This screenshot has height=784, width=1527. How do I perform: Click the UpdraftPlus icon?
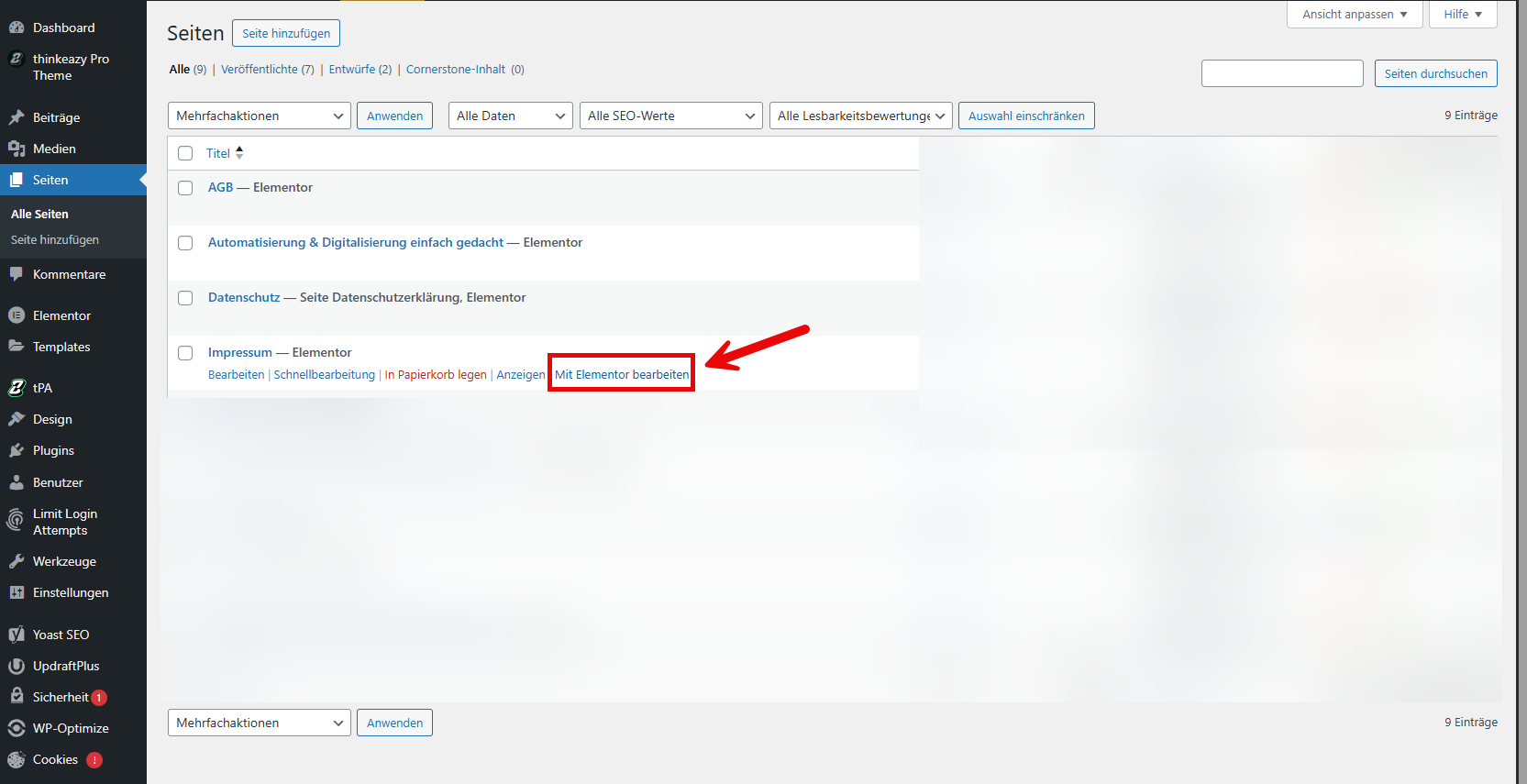[x=17, y=666]
